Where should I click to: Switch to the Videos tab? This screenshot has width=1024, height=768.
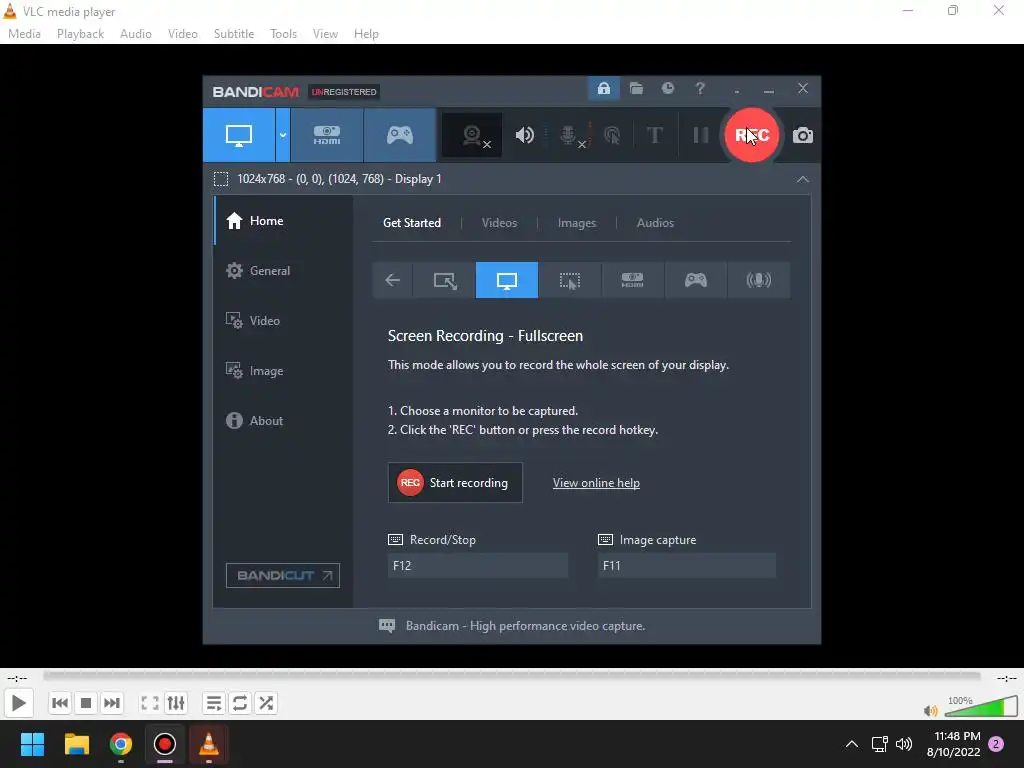(500, 223)
